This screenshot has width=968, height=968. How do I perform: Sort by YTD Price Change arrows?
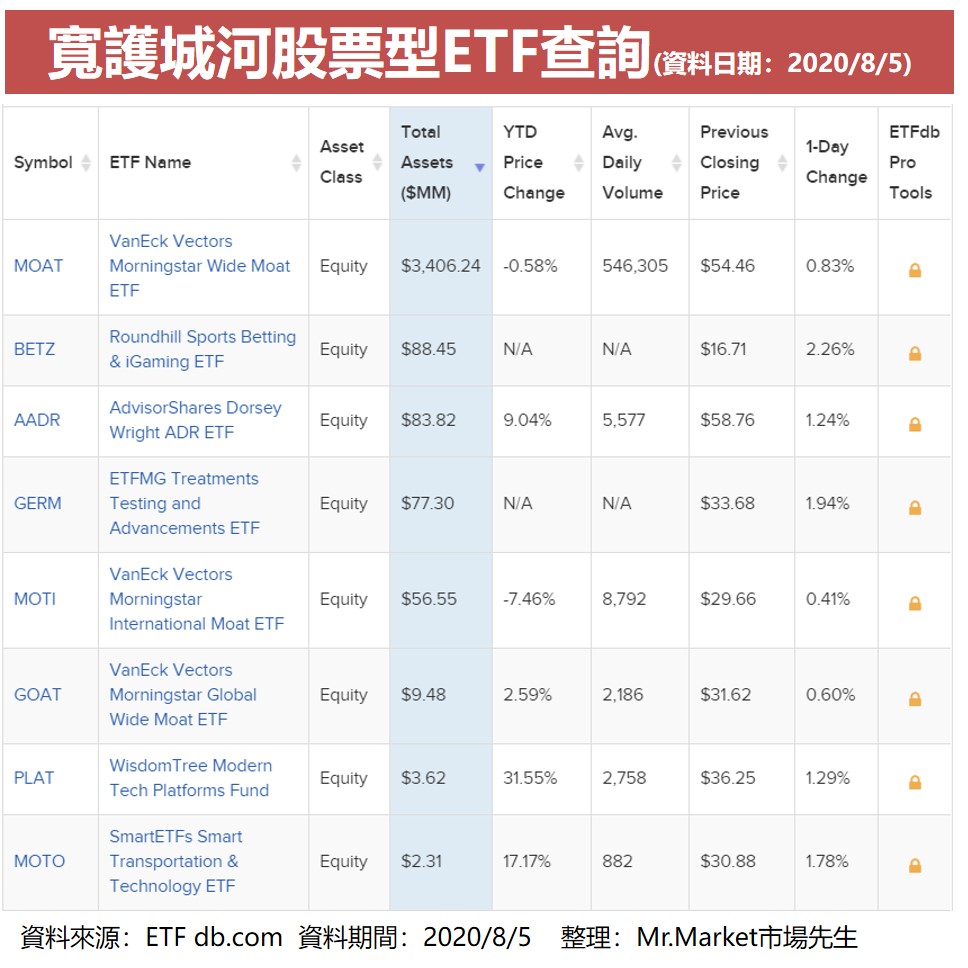coord(578,163)
